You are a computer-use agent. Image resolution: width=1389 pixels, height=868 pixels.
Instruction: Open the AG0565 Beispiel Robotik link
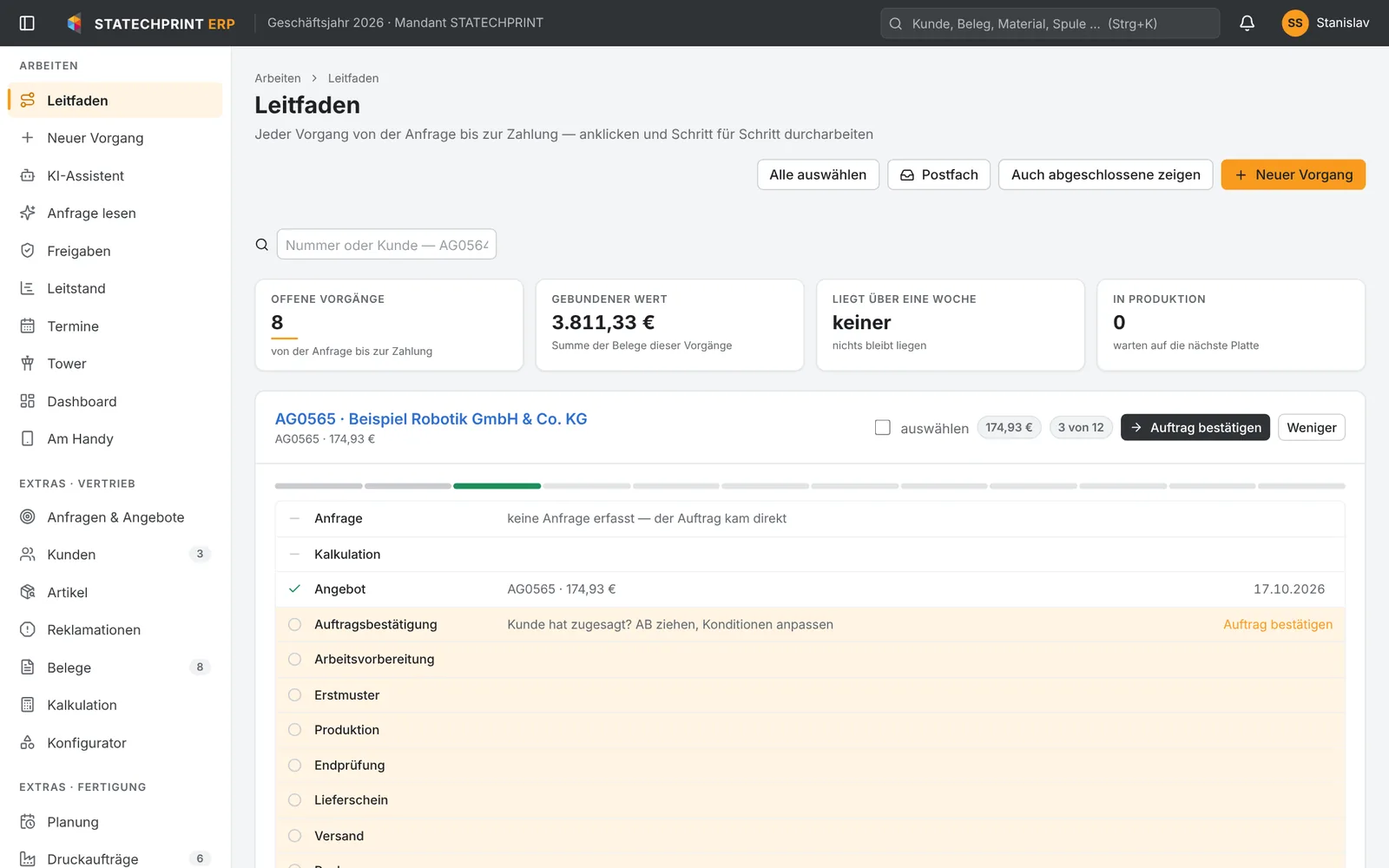tap(431, 419)
